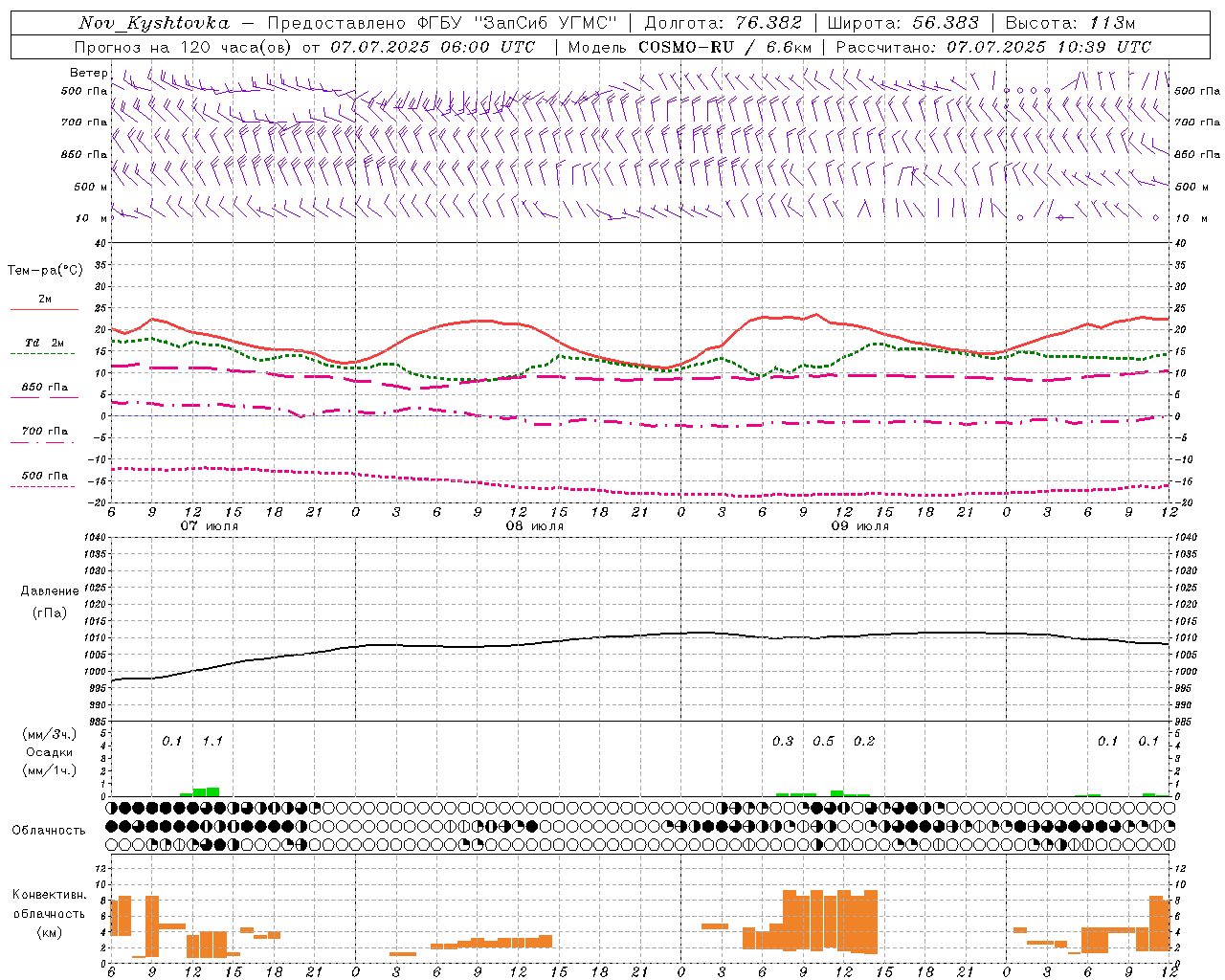Click 'Рассчитано: 07.07.2025 10:39 UTC' text
The image size is (1225, 980).
click(x=993, y=47)
